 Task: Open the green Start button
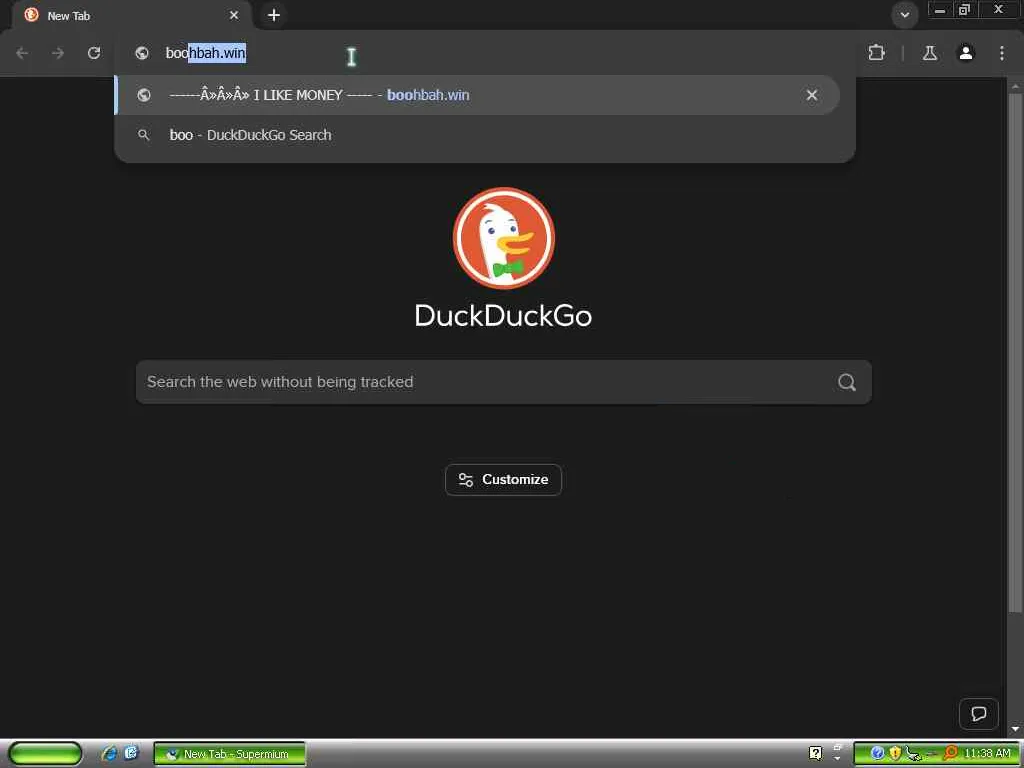click(x=45, y=754)
